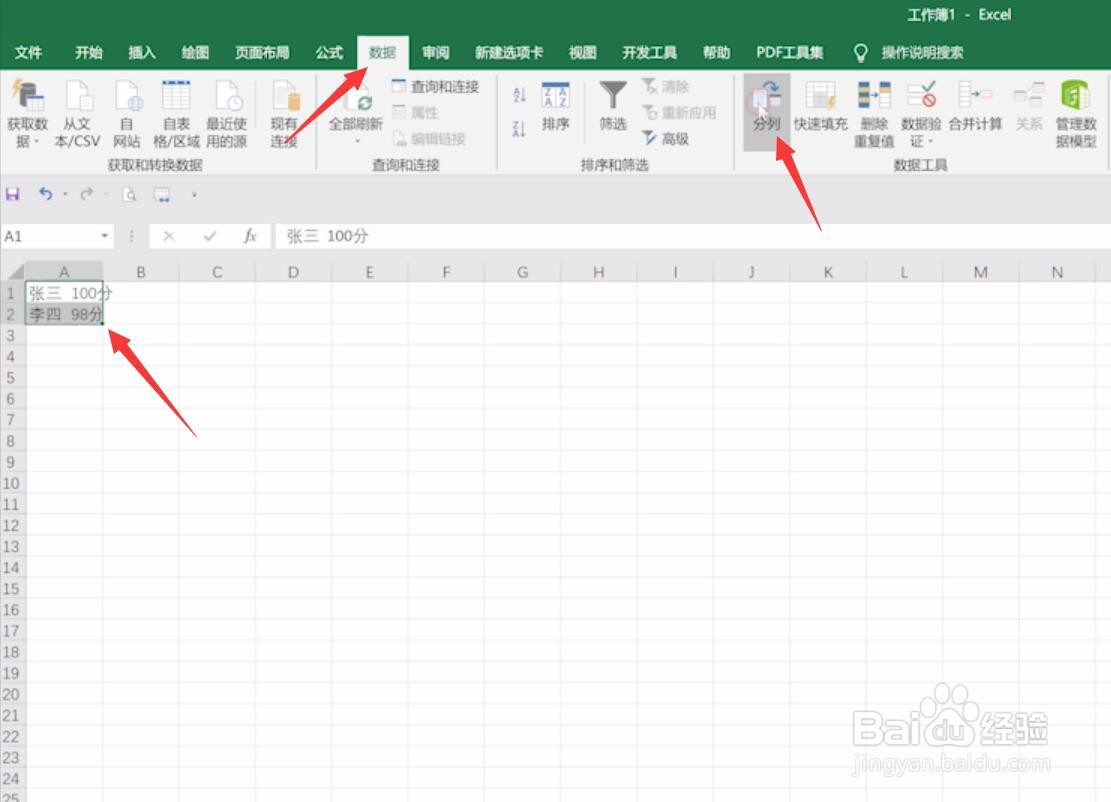
Task: Sort ascending with the A-Z icon
Action: [x=519, y=95]
